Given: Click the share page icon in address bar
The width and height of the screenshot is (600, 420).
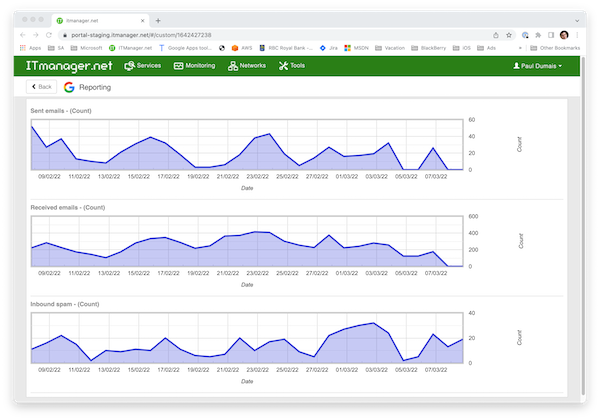Looking at the screenshot, I should 496,35.
